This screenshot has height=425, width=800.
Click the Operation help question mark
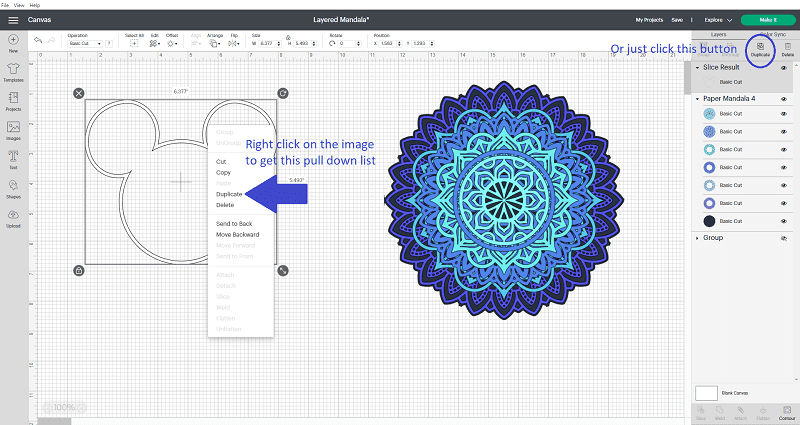pyautogui.click(x=109, y=43)
